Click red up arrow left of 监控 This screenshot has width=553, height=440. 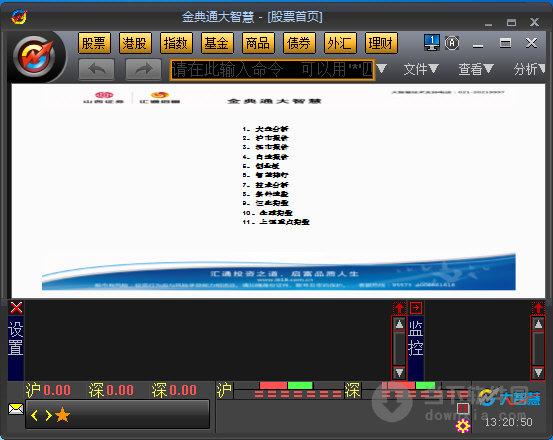[399, 308]
